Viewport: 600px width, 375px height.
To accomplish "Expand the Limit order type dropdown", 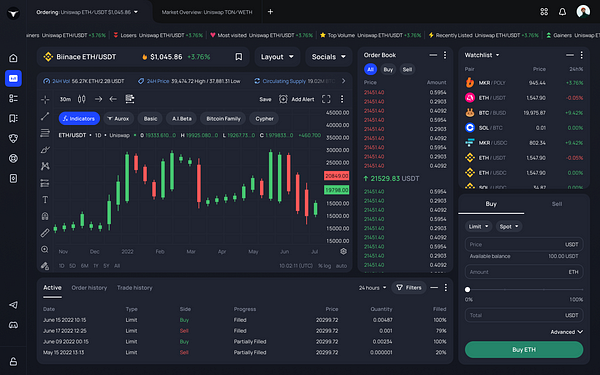I will (x=479, y=227).
